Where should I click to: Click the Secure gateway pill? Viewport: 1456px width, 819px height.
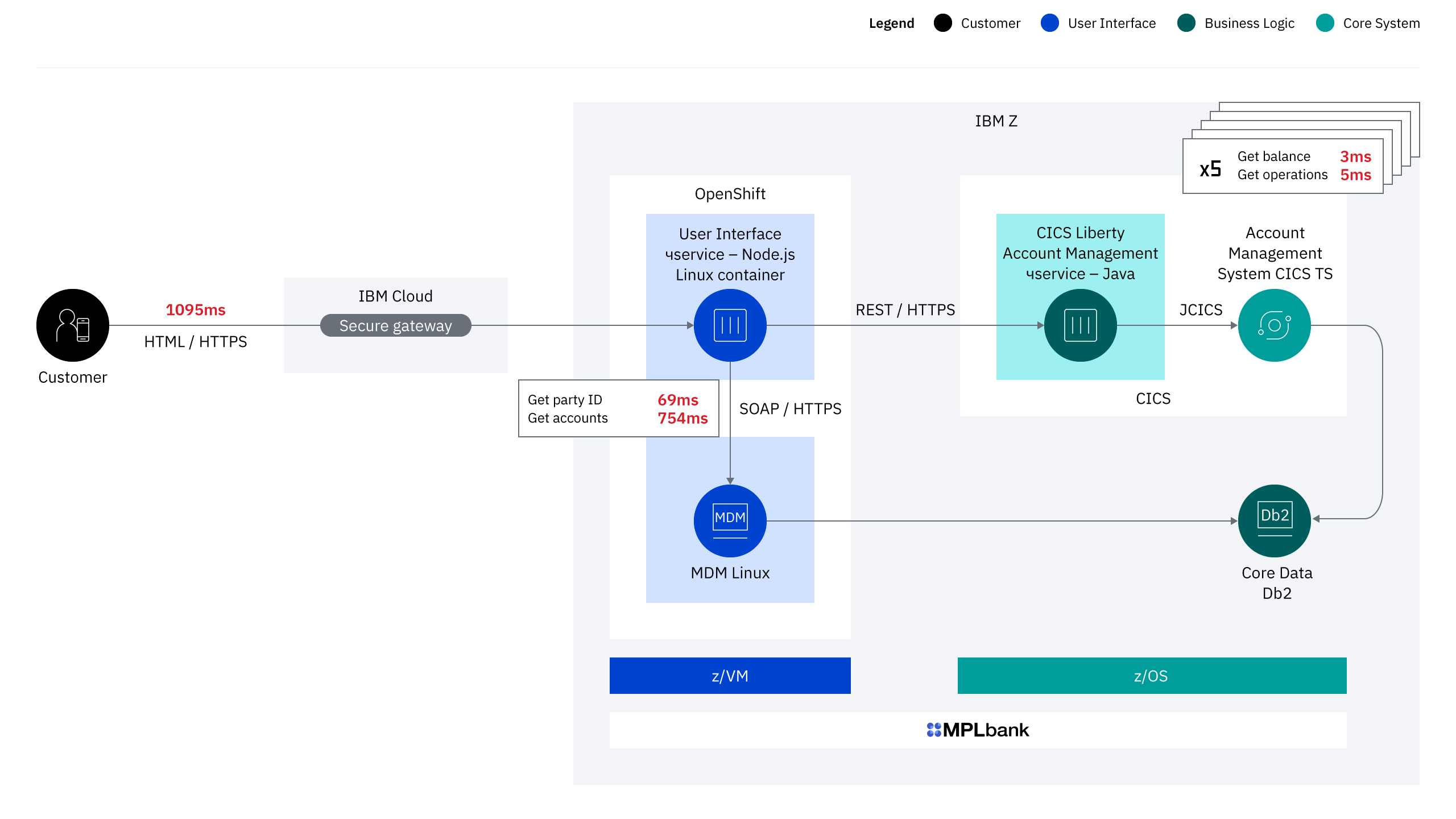(395, 325)
